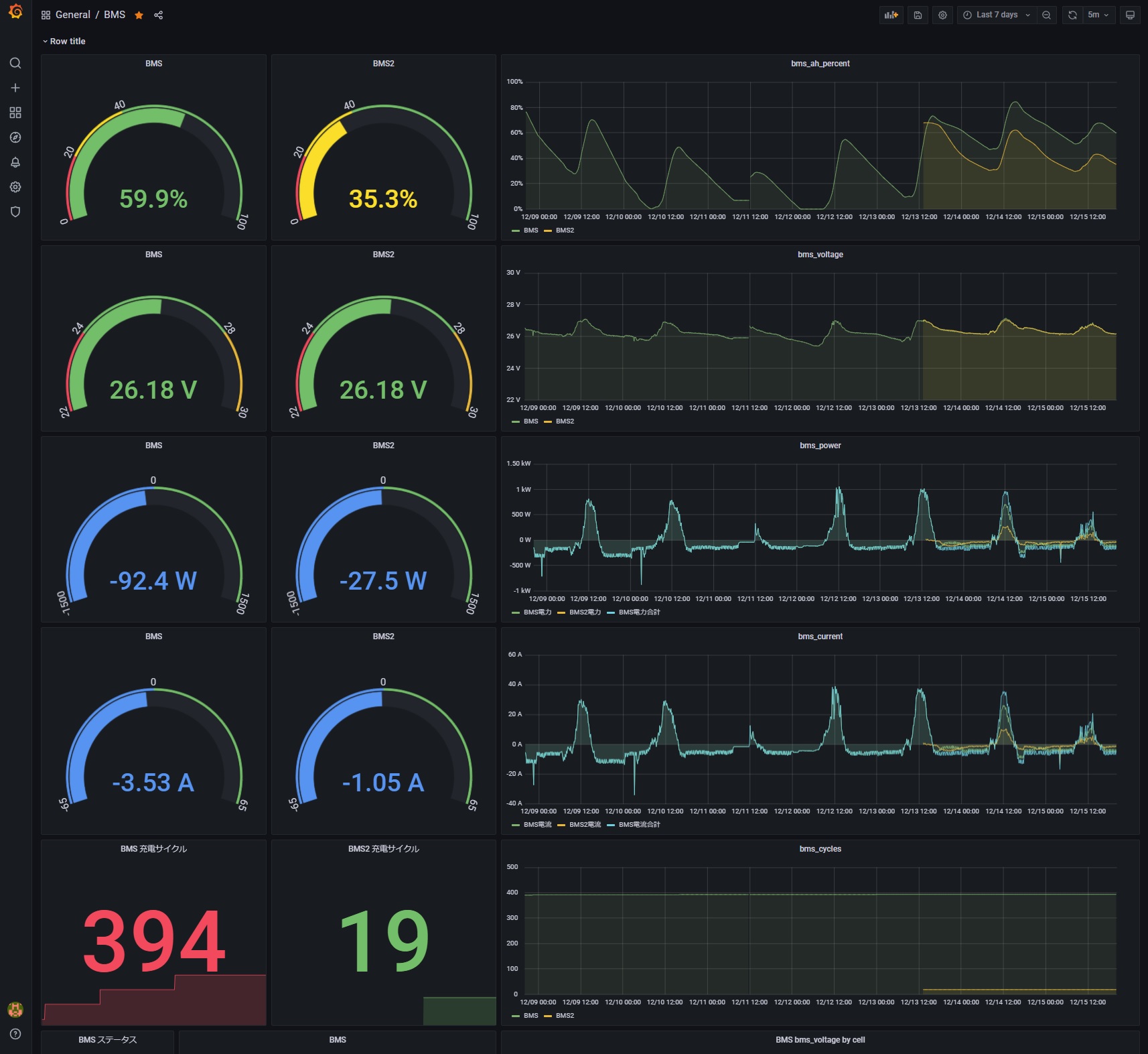Toggle BMS series in bms_voltage legend
Viewport: 1148px width, 1054px height.
coord(525,421)
